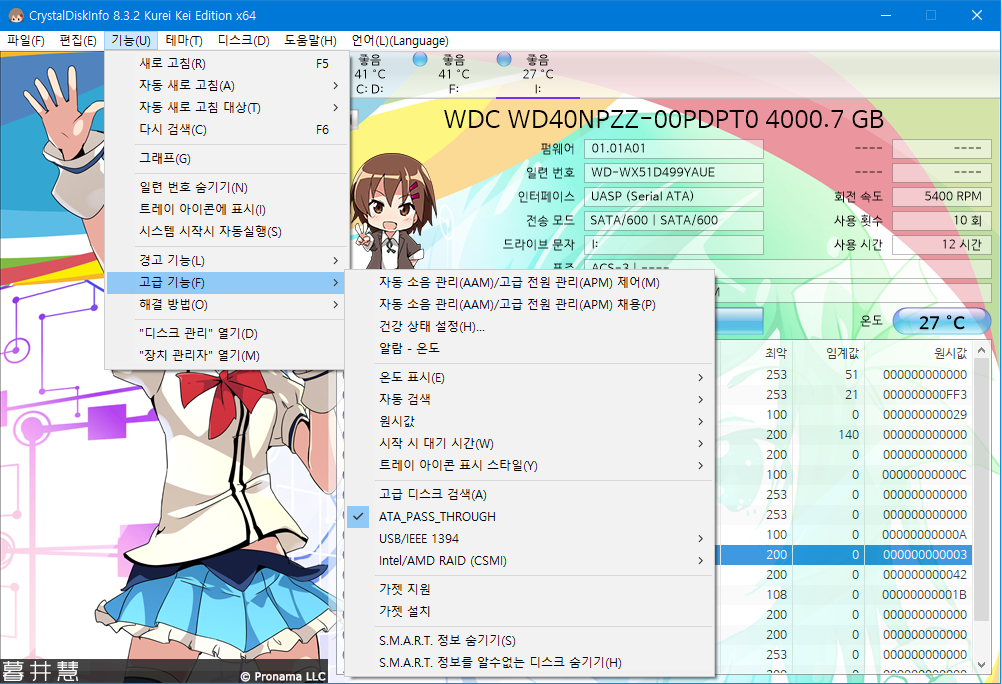Screen dimensions: 1002x684
Task: Expand the USB/IEEE 1394 submenu
Action: pos(529,538)
